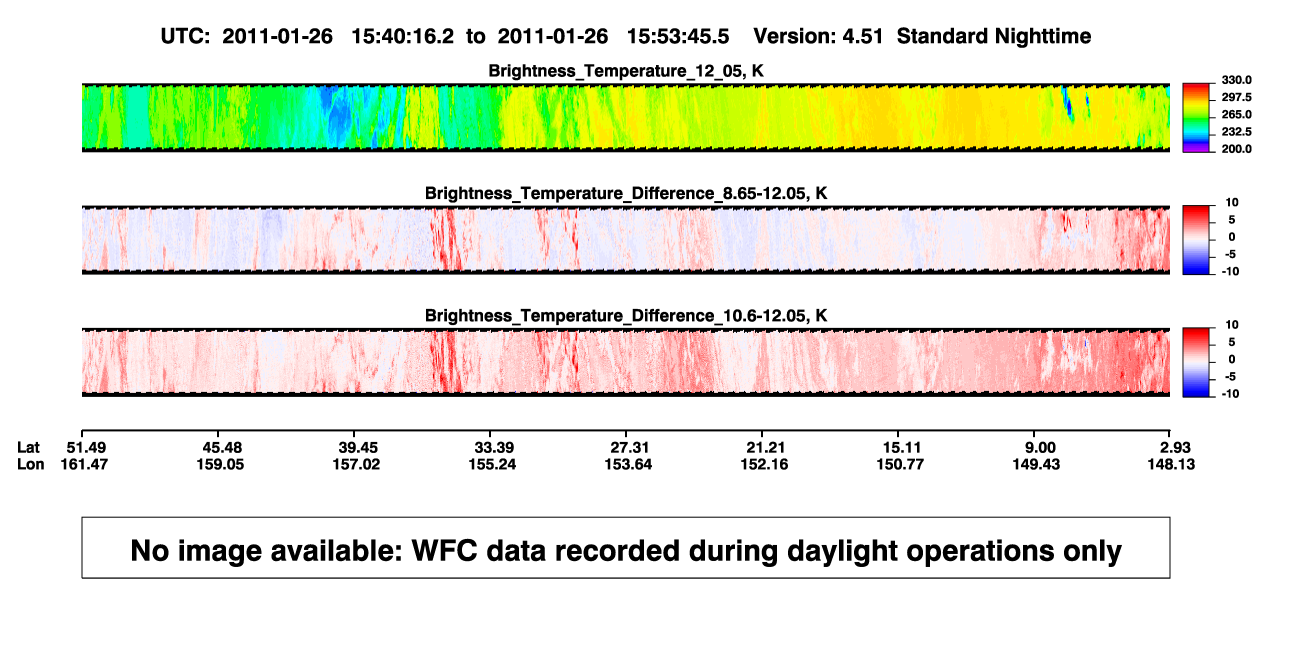This screenshot has width=1300, height=667.
Task: Click the 'UTC:' label in the header
Action: [x=185, y=36]
